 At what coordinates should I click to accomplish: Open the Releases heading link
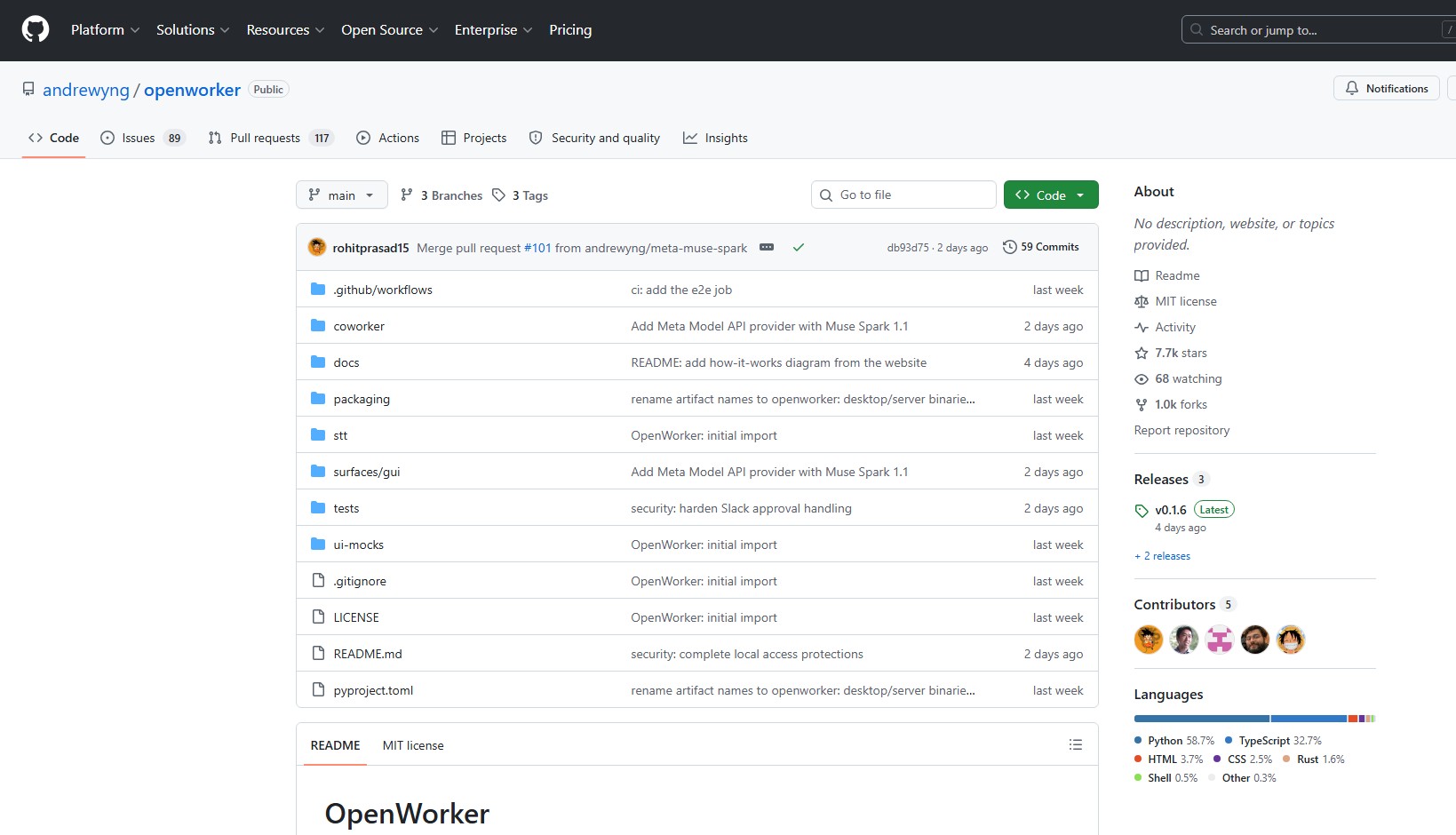(1172, 479)
